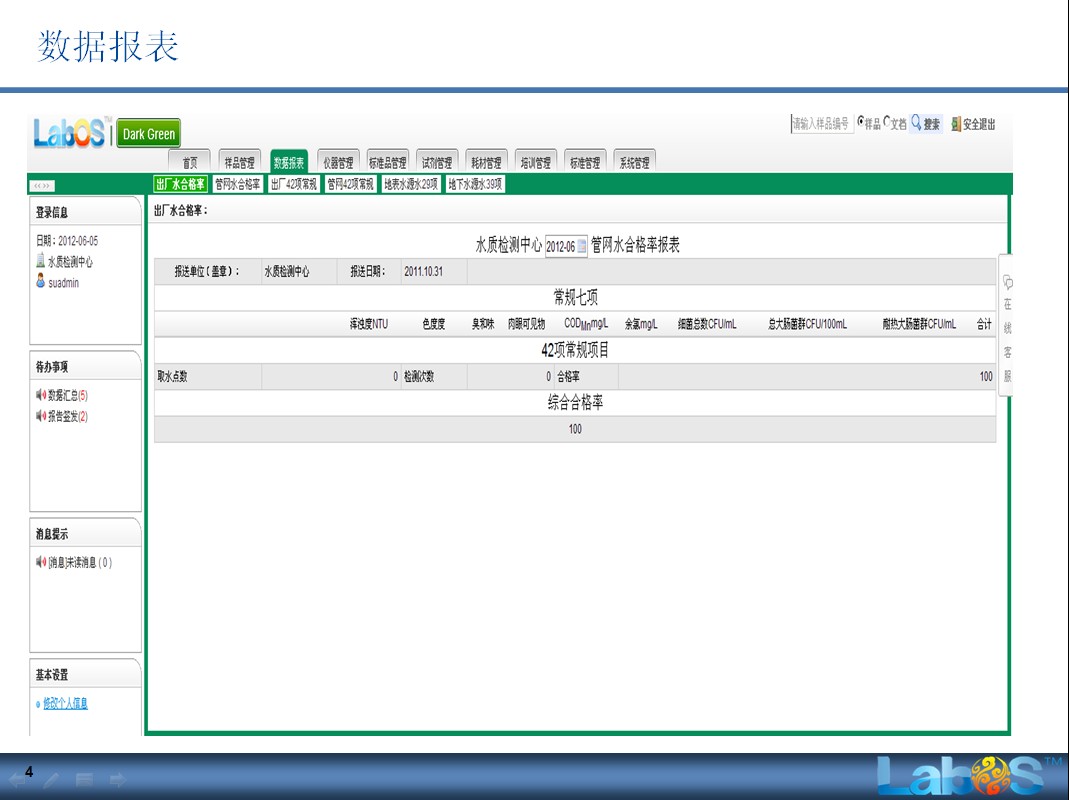Open the 管网水合格率 sub-tab
This screenshot has height=800, width=1069.
(237, 184)
